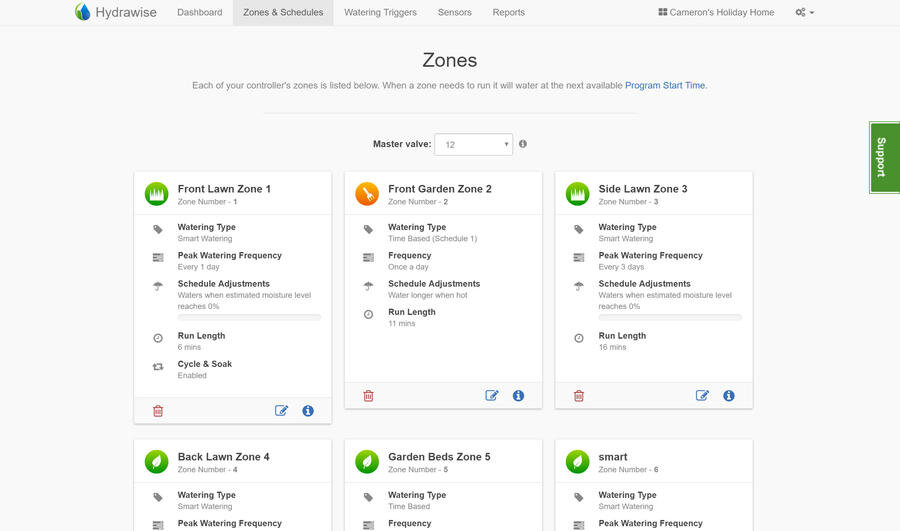Click Side Lawn Zone 3 grass icon
Screen dimensions: 900x531
point(577,194)
